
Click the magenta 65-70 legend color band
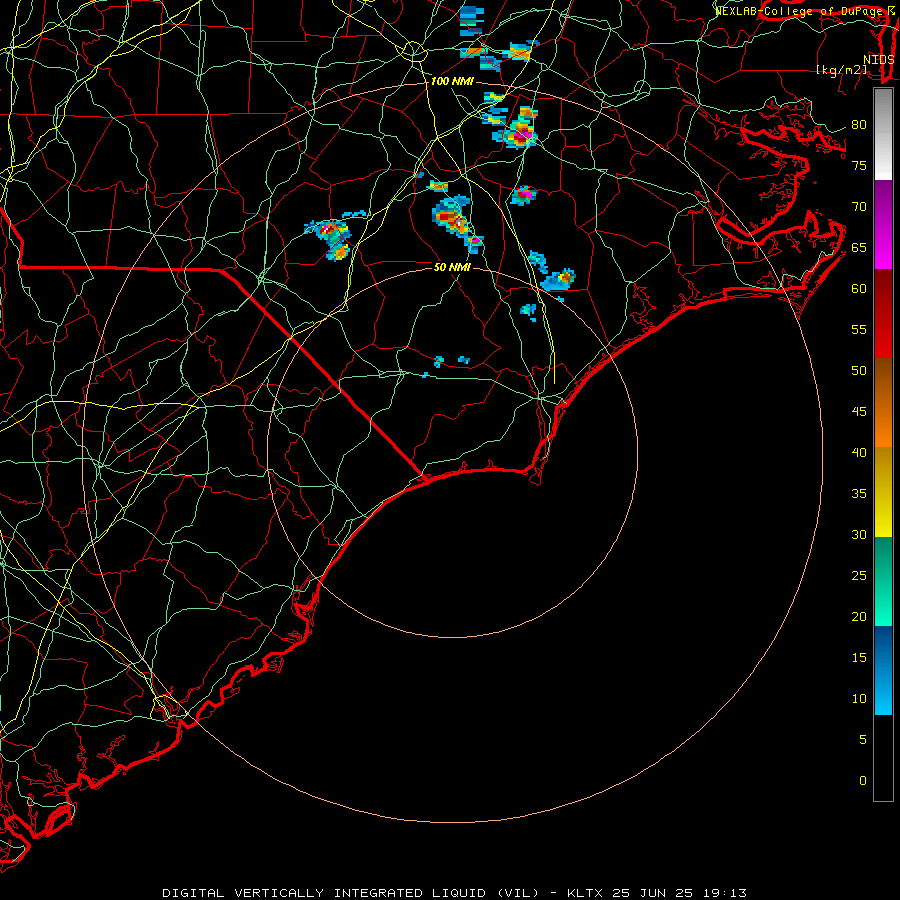coord(883,225)
